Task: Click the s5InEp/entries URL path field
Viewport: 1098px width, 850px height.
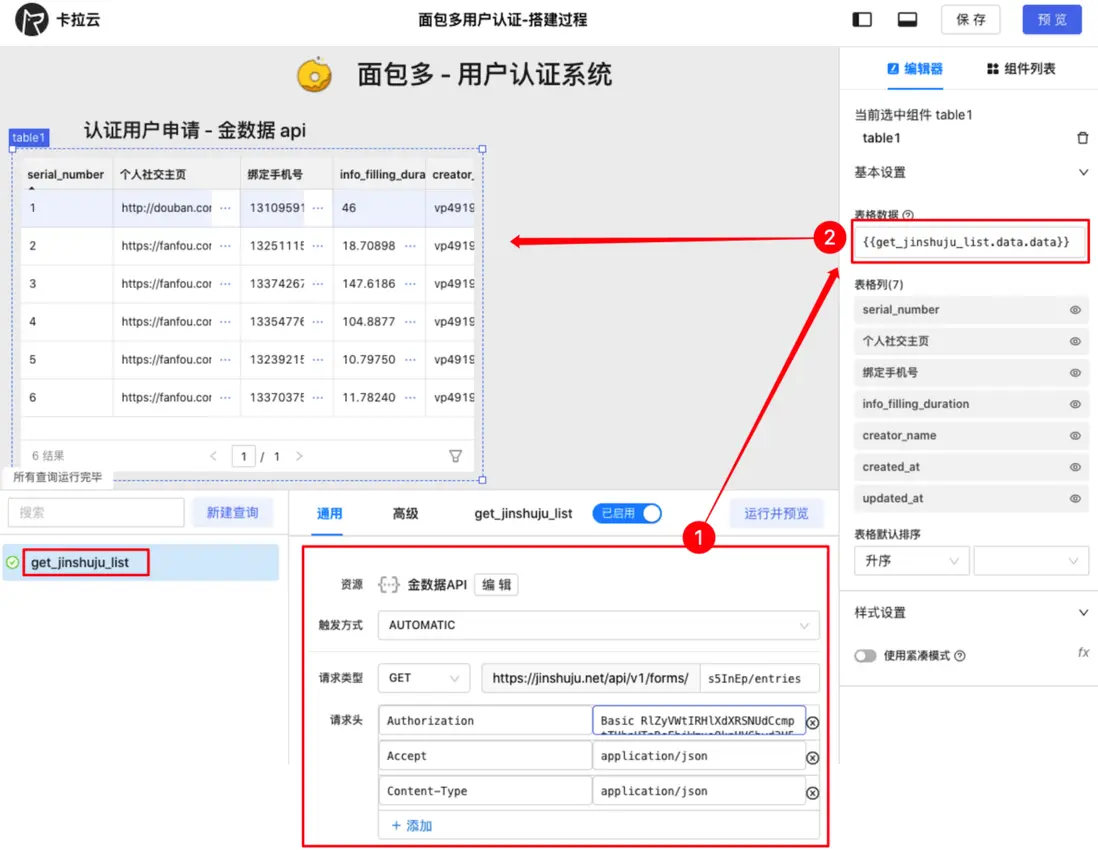Action: coord(759,678)
